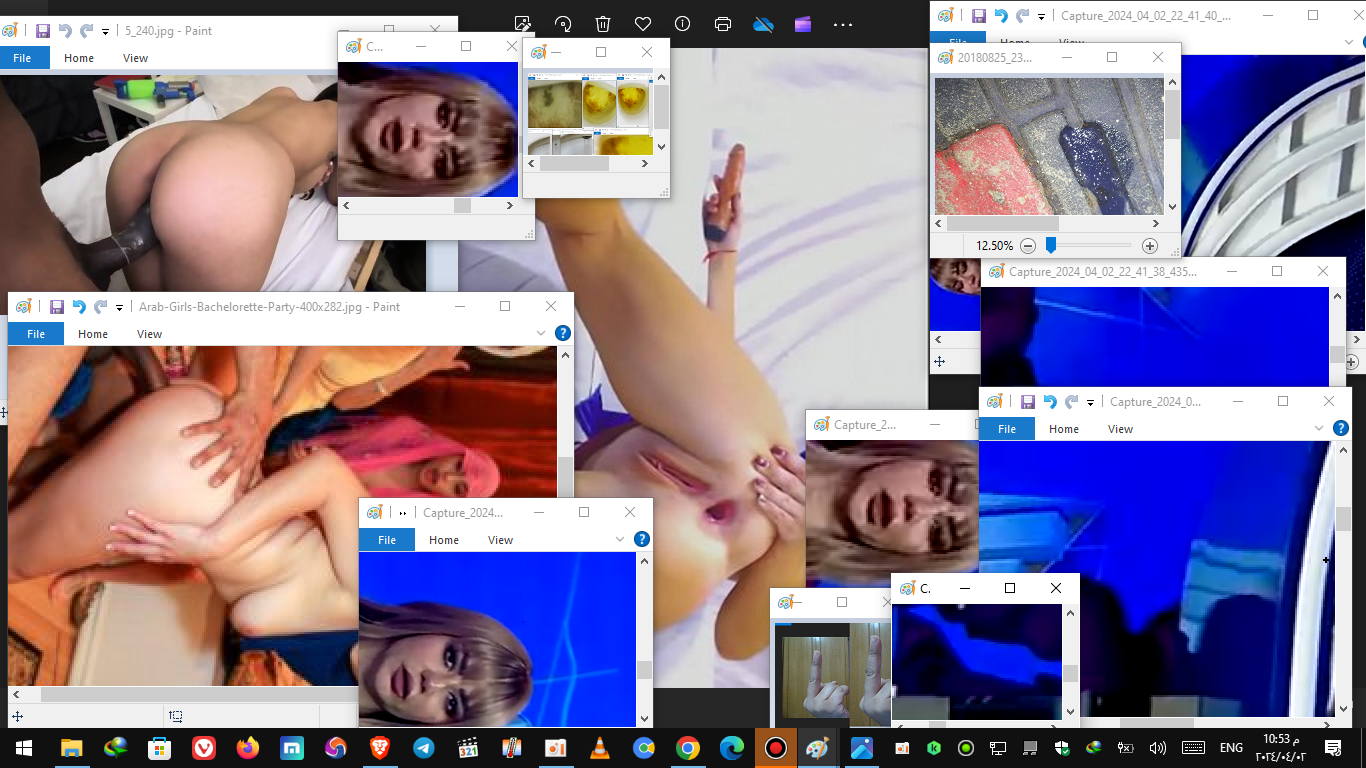
Task: Click the zoom in plus button beside 12.50%
Action: click(x=1150, y=246)
